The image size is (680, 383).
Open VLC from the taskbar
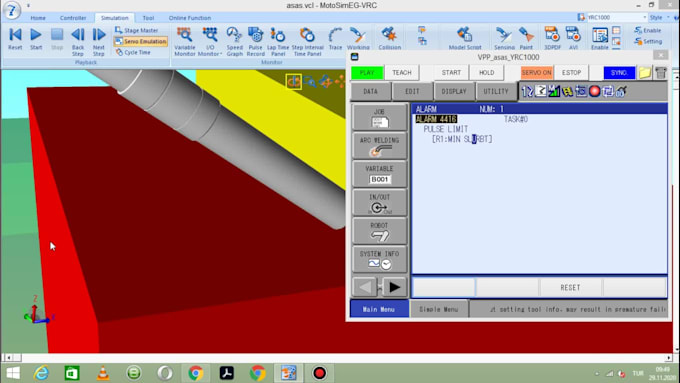coord(103,373)
